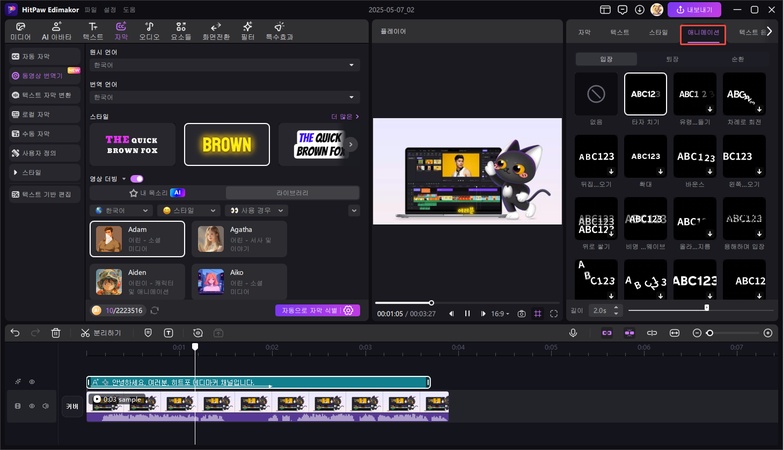Open the Transitions (화면전환) tool
Viewport: 783px width, 450px height.
216,31
